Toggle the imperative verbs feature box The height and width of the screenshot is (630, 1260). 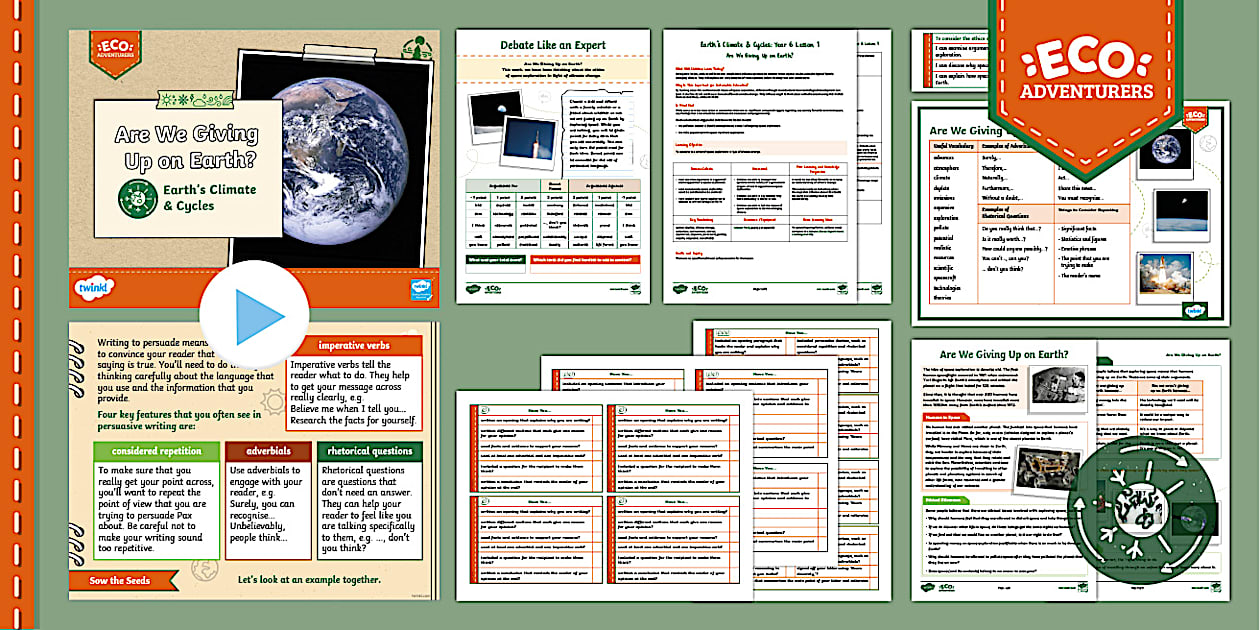(354, 345)
